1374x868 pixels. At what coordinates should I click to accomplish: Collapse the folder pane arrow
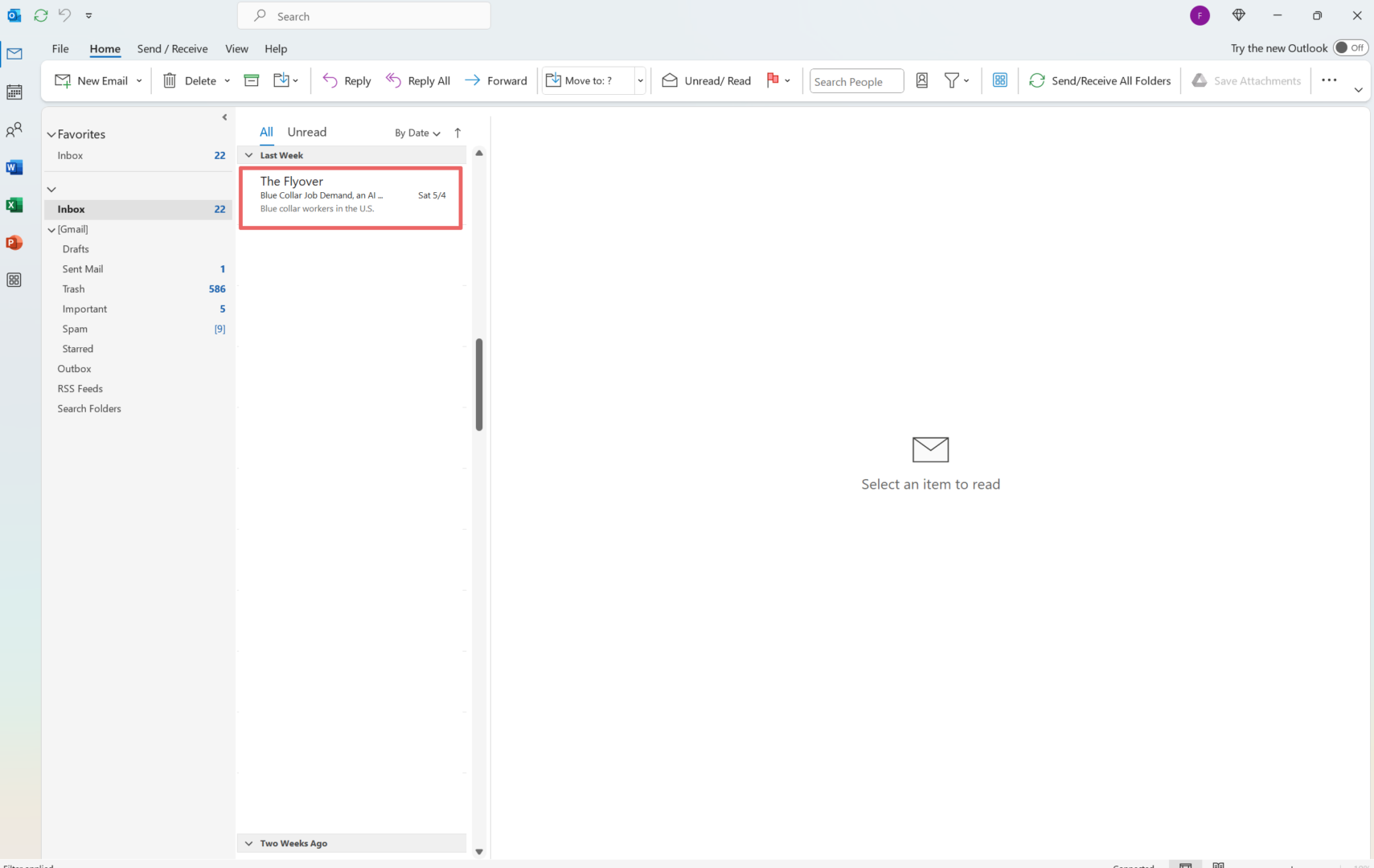point(224,117)
